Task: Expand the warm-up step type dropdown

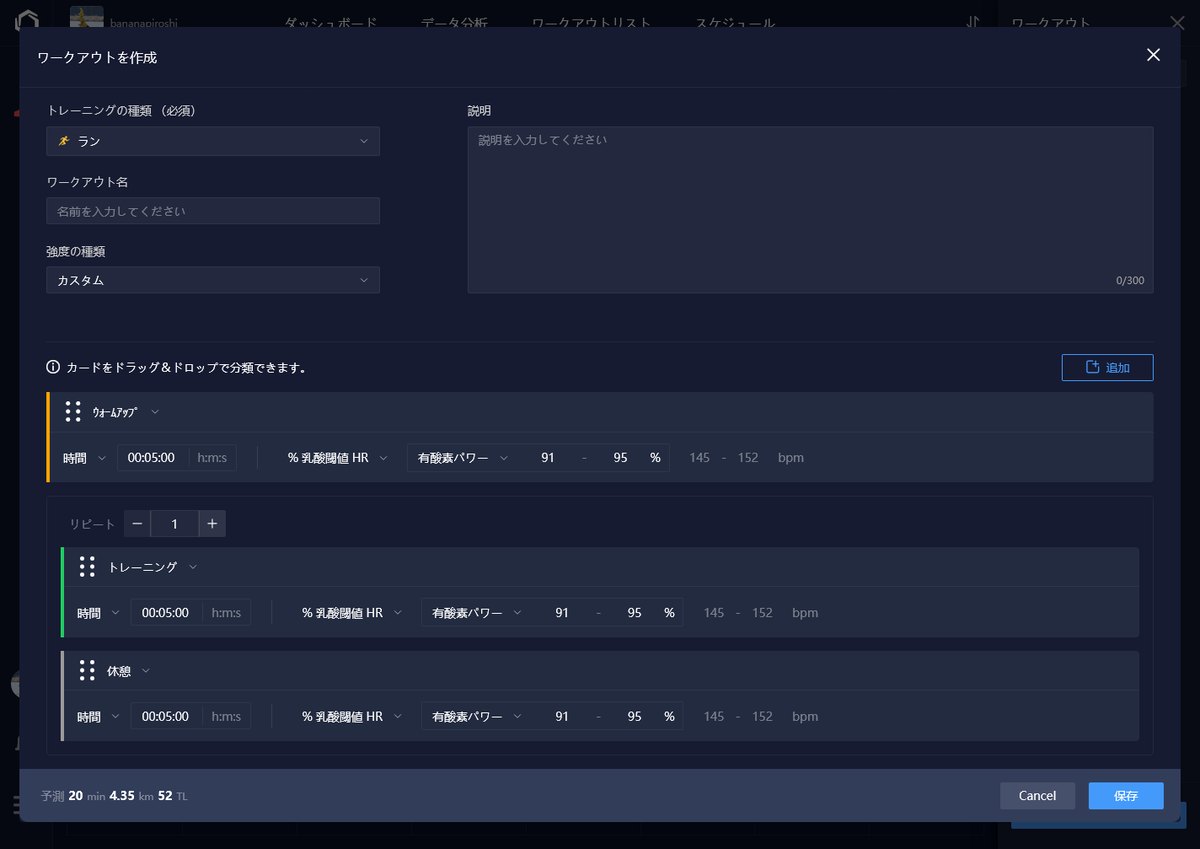Action: pyautogui.click(x=126, y=412)
